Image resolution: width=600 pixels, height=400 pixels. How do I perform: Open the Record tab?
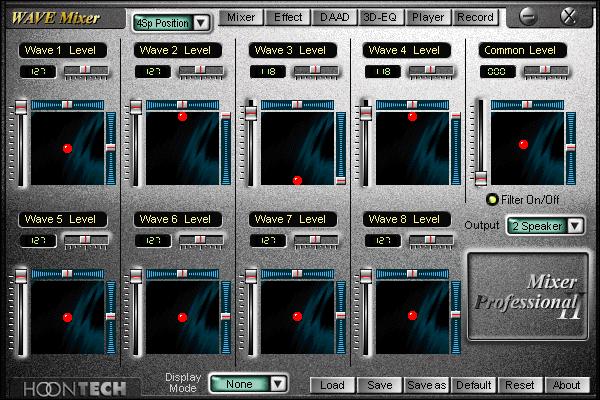pyautogui.click(x=475, y=18)
